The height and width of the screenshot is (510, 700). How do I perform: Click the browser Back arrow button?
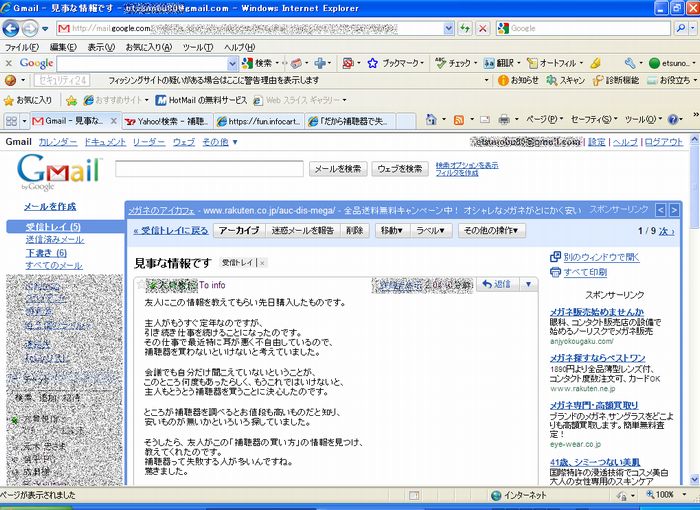(x=11, y=29)
